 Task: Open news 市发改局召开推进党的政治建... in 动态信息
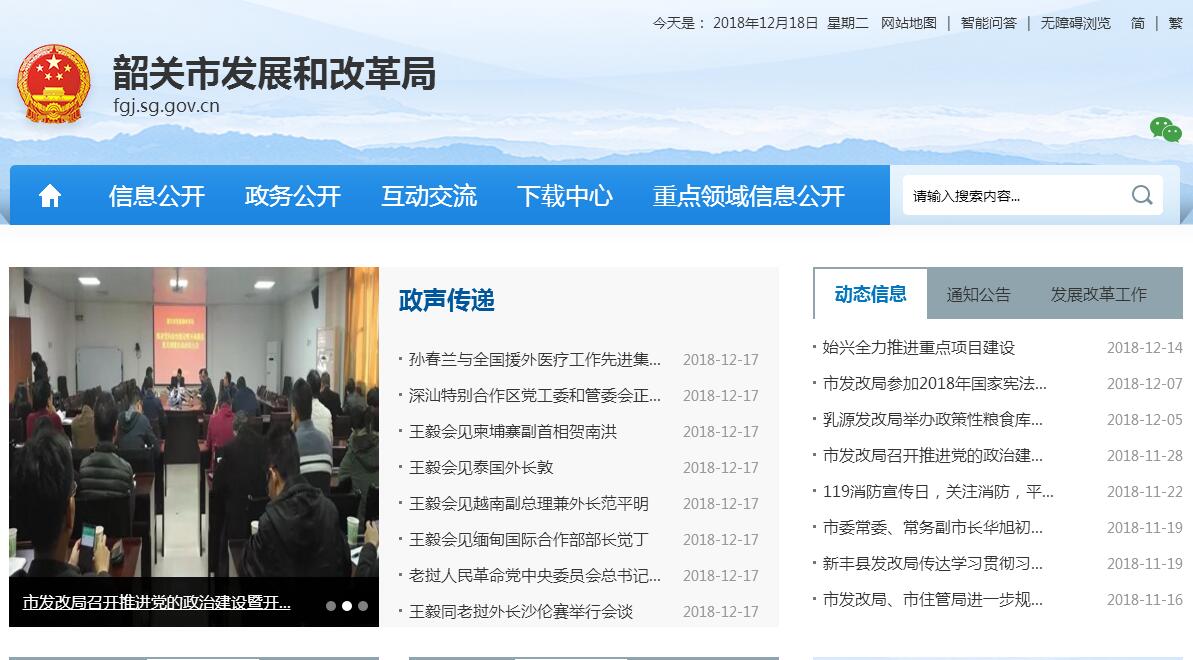pos(933,455)
